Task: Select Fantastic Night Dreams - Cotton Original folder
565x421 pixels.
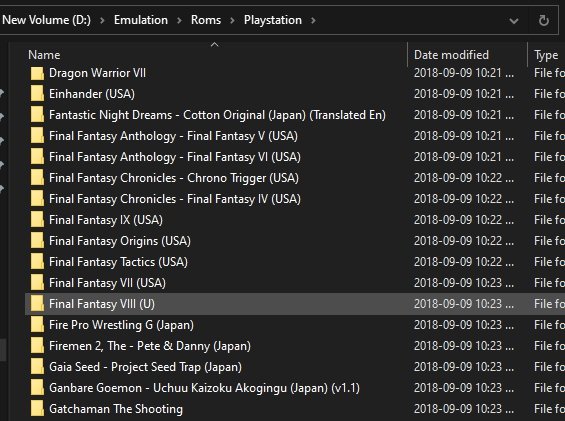Action: (x=217, y=115)
